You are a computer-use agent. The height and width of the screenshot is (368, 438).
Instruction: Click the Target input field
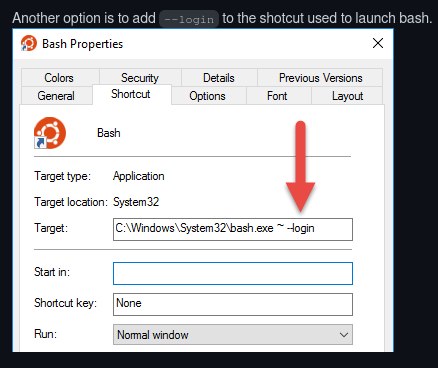point(233,229)
